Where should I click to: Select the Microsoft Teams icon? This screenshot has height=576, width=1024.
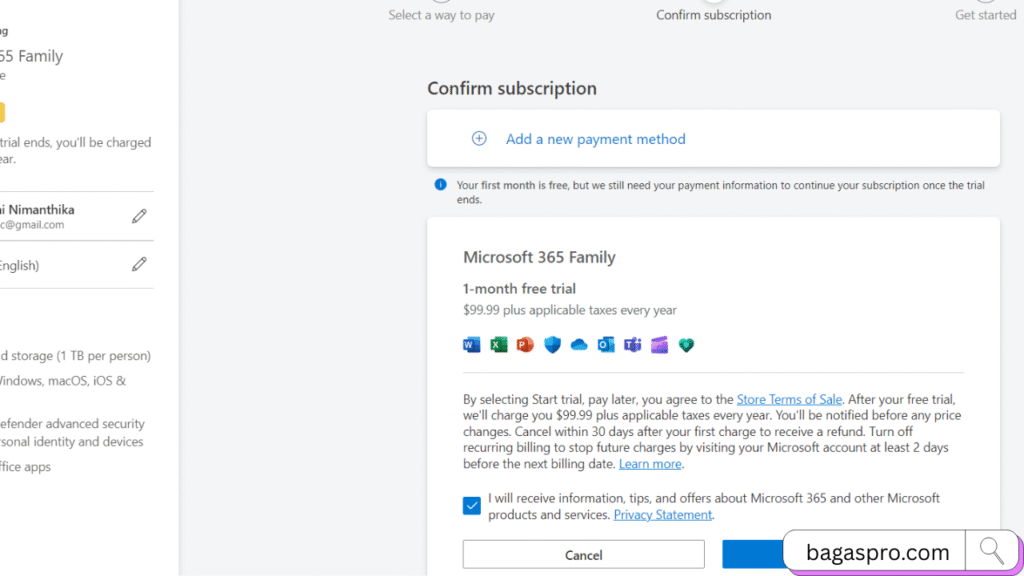[633, 344]
